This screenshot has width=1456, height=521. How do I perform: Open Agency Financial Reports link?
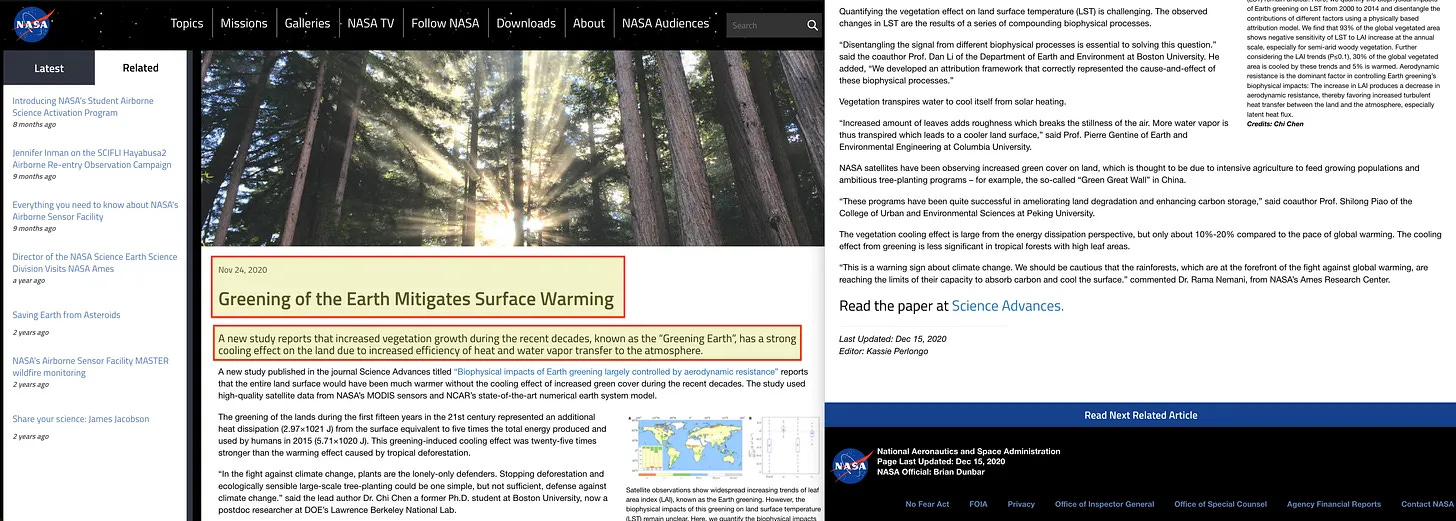click(x=1334, y=504)
